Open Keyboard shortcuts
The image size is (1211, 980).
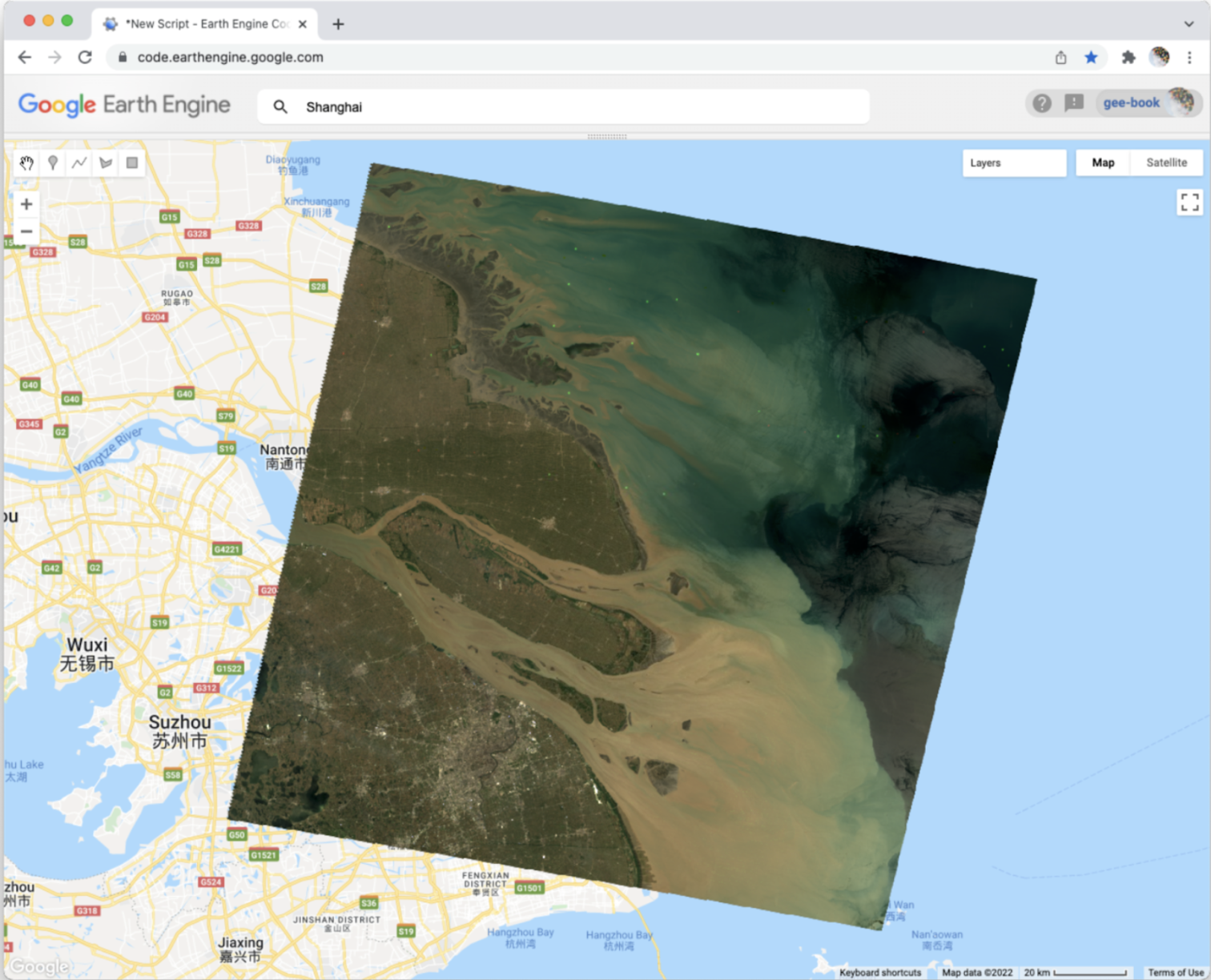point(880,973)
